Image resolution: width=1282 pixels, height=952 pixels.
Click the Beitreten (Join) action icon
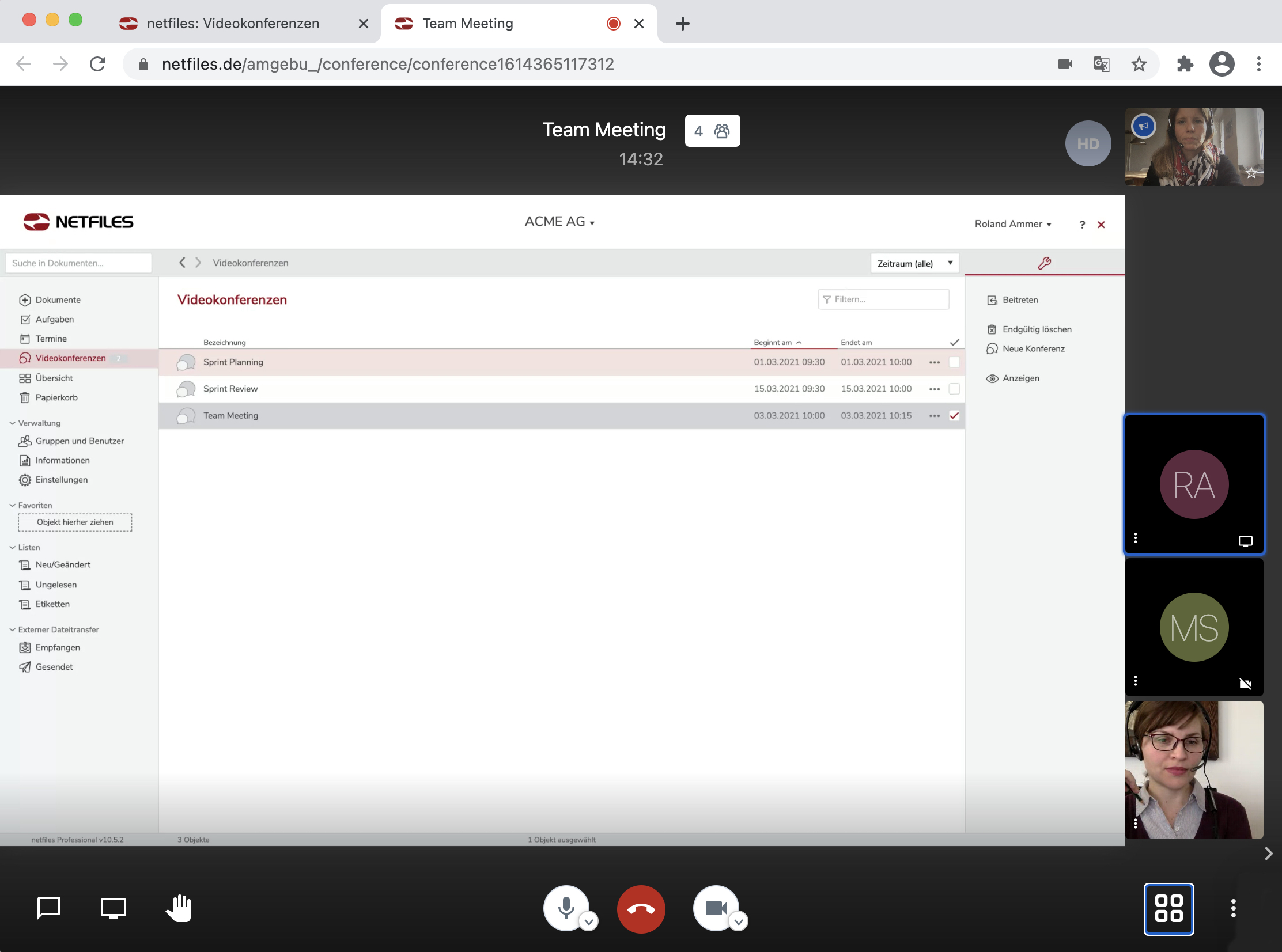(993, 300)
